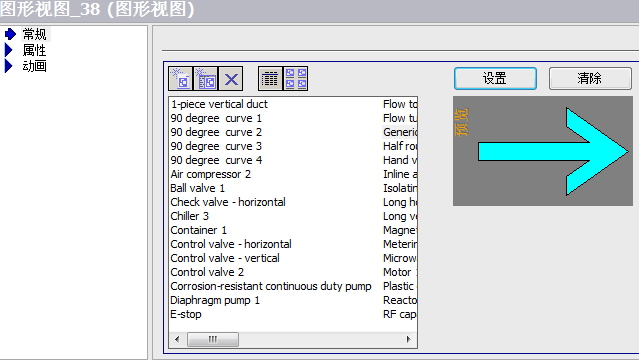Expand the 属性 section arrow
The height and width of the screenshot is (360, 639).
point(9,50)
